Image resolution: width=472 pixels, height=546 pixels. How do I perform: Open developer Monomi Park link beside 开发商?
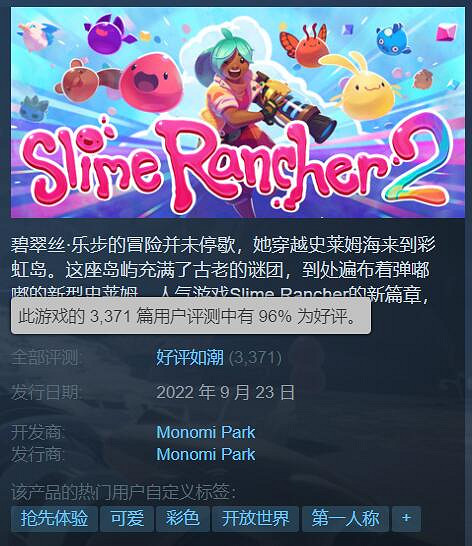pyautogui.click(x=206, y=432)
